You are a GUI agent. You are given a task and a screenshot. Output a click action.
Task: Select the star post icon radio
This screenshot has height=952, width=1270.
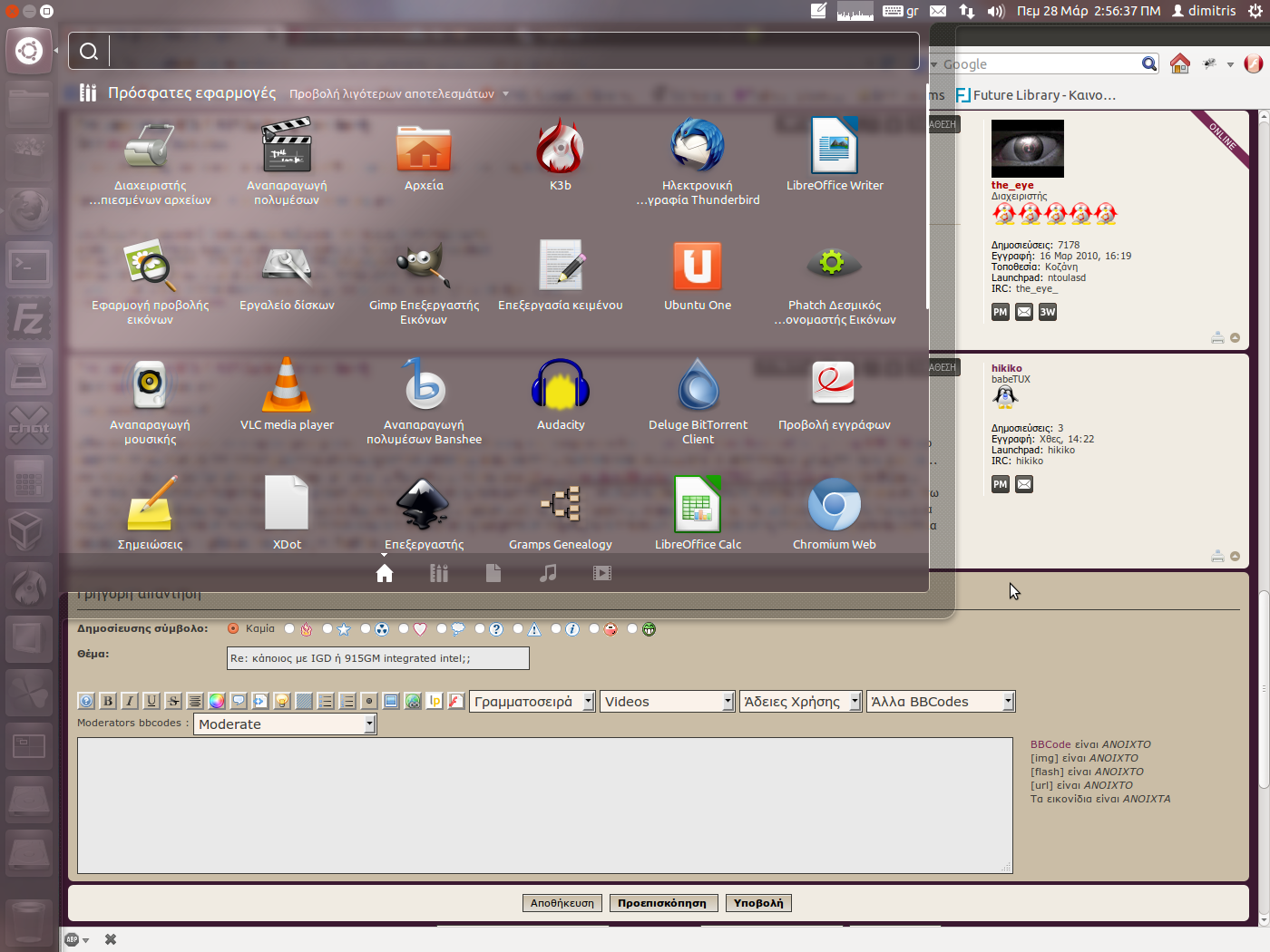[x=327, y=628]
